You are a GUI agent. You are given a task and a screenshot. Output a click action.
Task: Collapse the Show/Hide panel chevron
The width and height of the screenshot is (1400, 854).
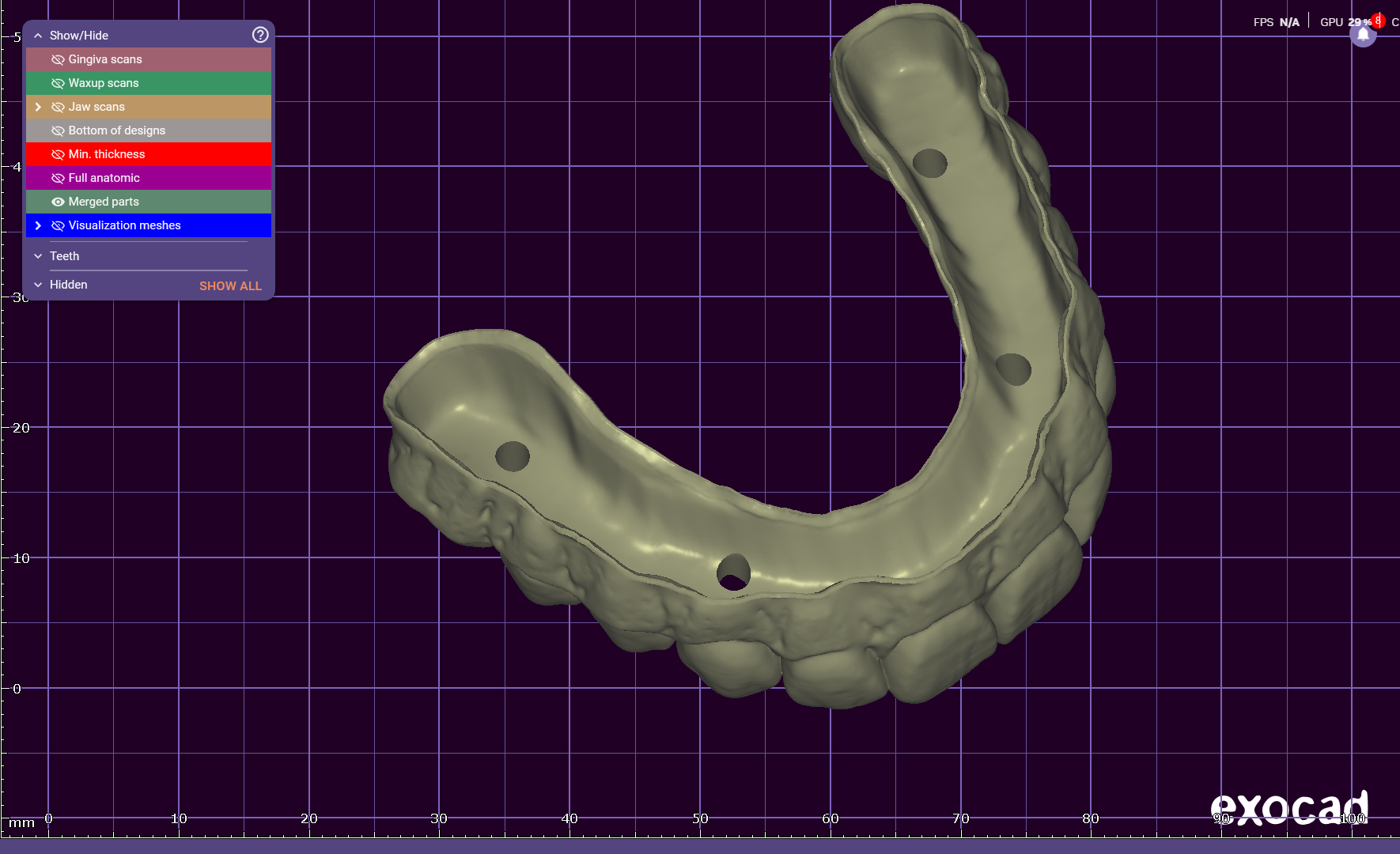click(38, 36)
